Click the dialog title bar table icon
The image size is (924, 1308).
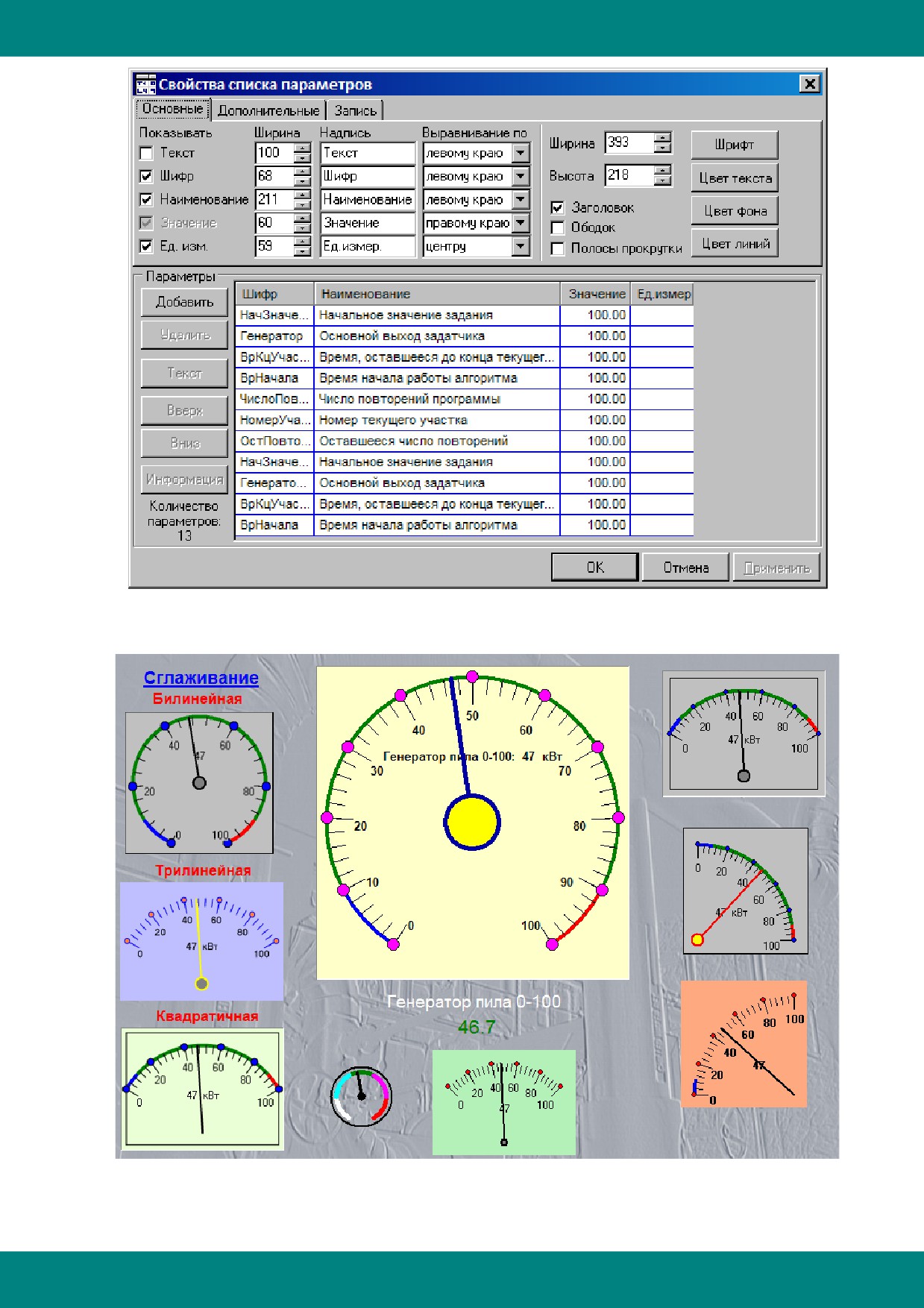coord(145,84)
